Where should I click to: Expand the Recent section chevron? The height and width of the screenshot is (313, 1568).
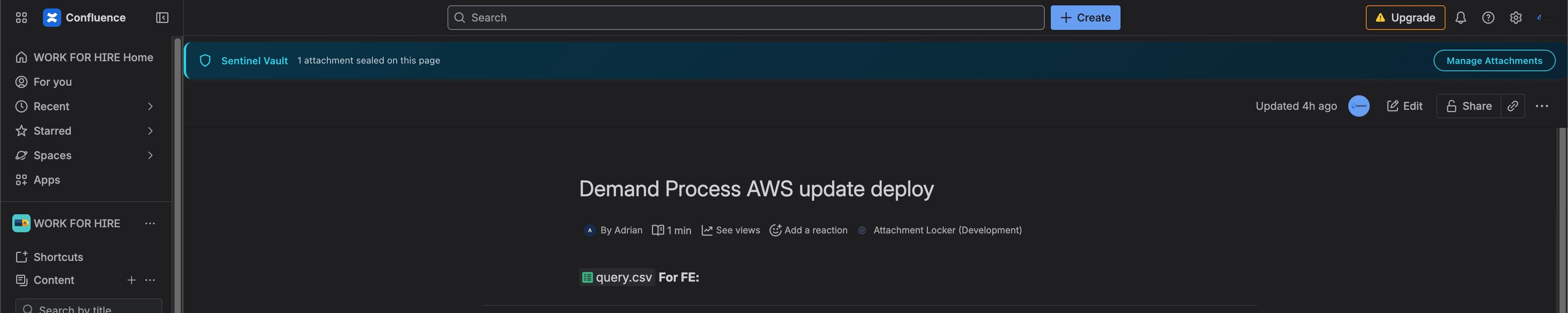(x=150, y=107)
